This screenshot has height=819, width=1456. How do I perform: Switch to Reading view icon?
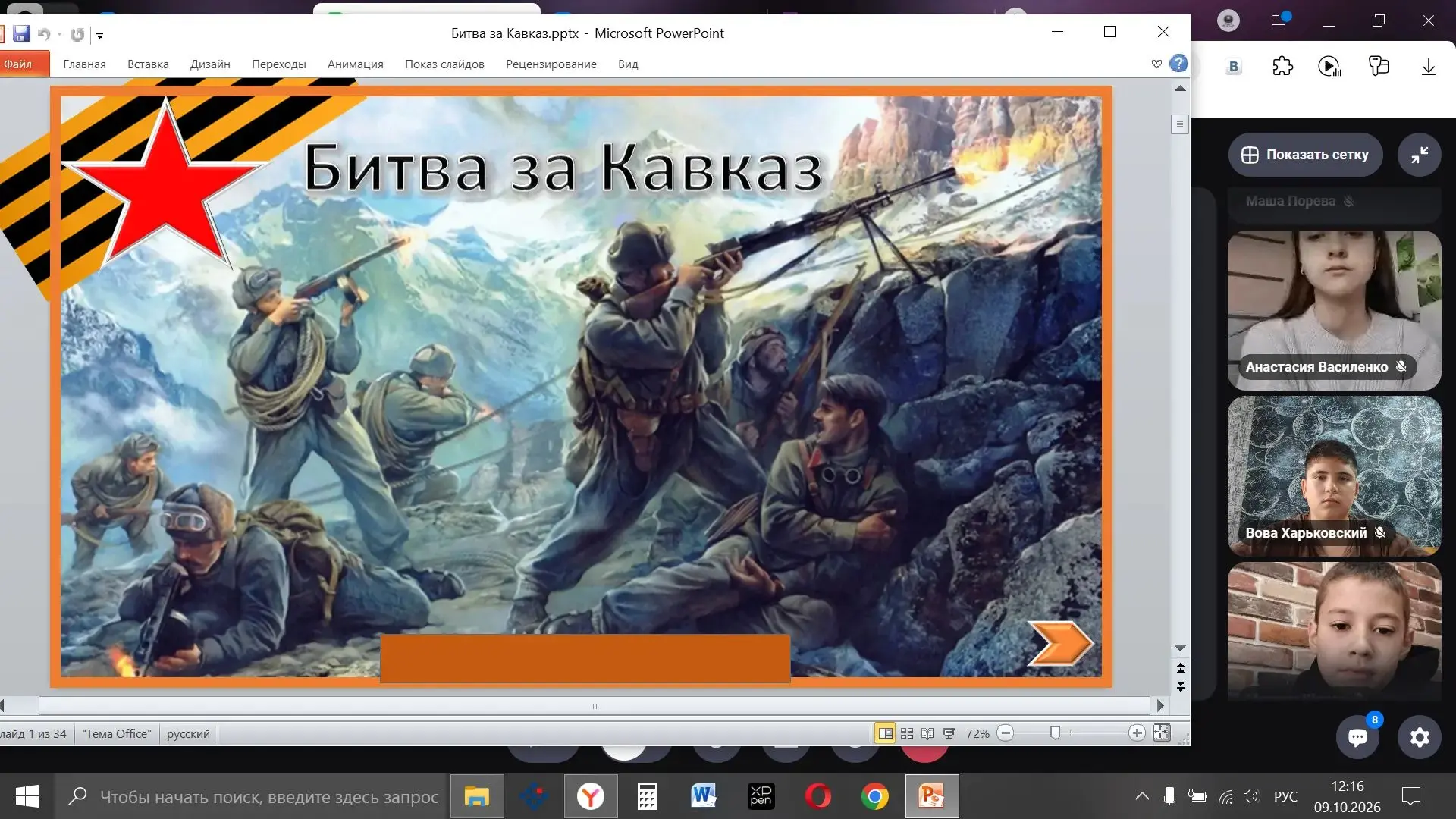coord(927,733)
